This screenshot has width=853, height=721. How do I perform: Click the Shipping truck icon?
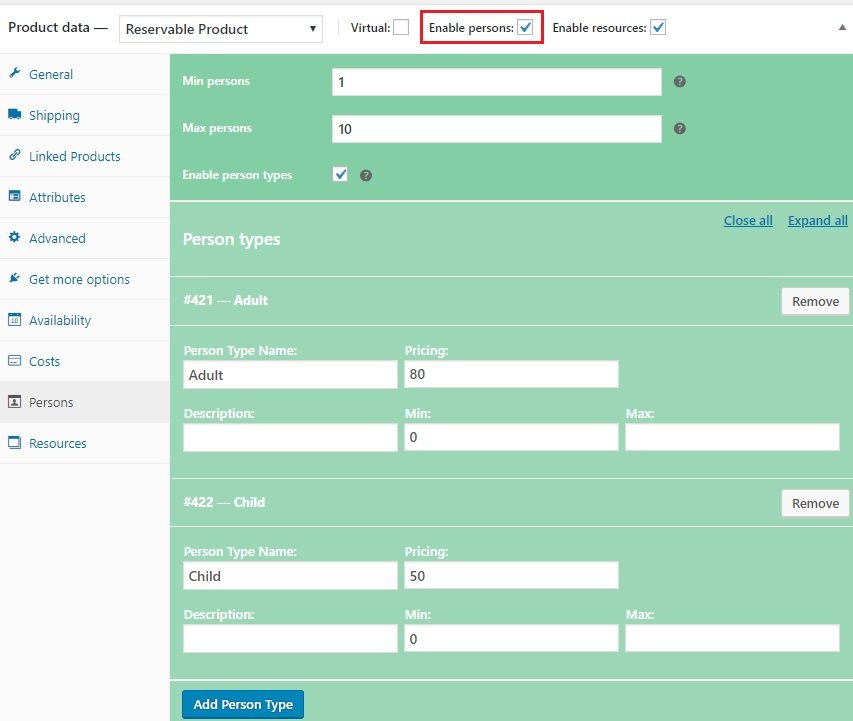(x=15, y=115)
